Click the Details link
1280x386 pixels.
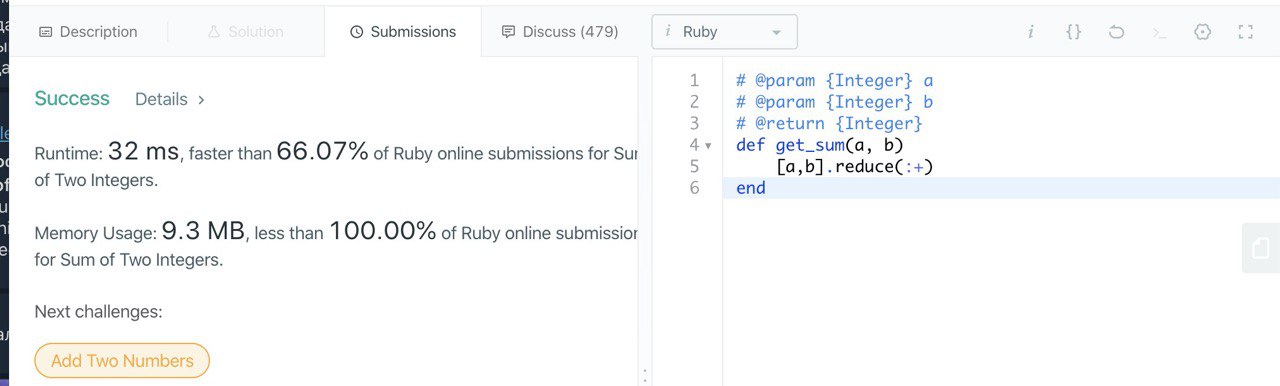[161, 99]
